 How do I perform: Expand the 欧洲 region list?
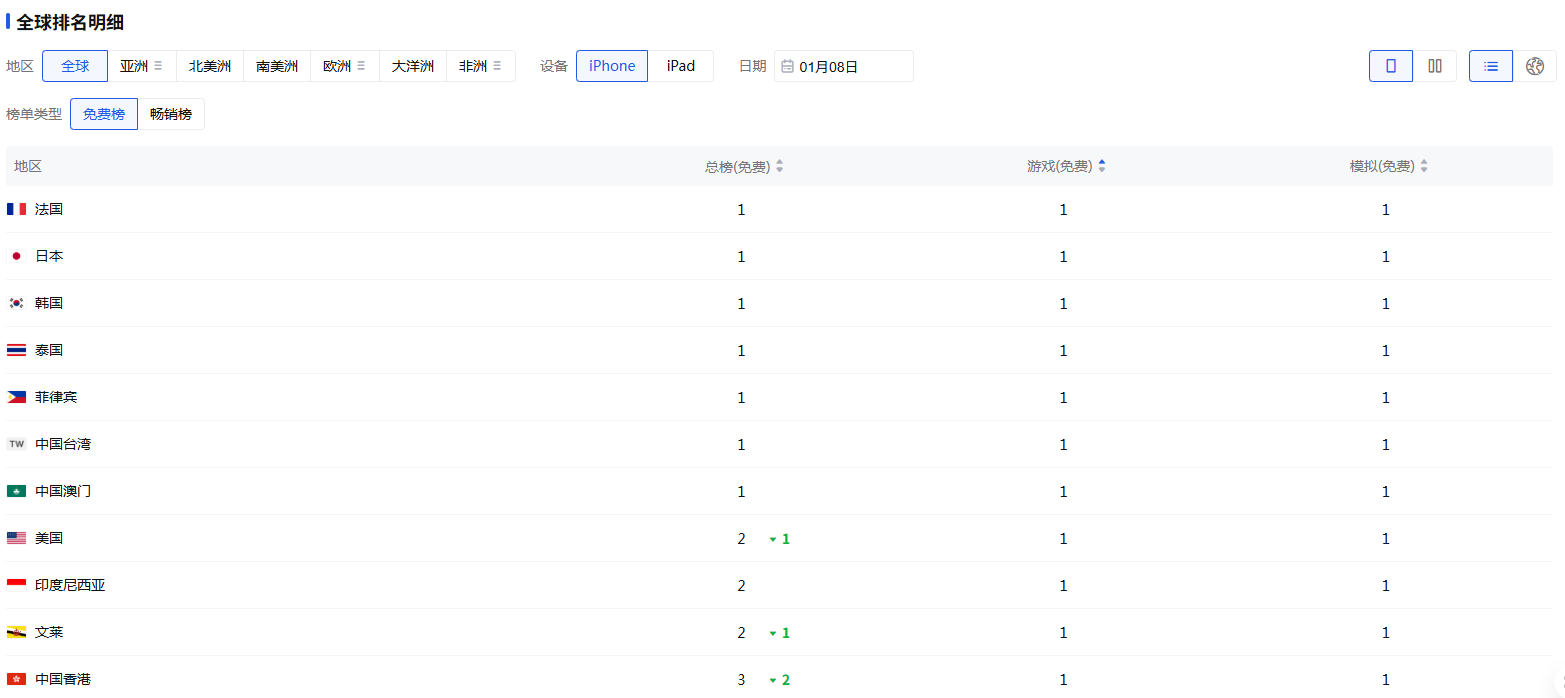pos(361,66)
